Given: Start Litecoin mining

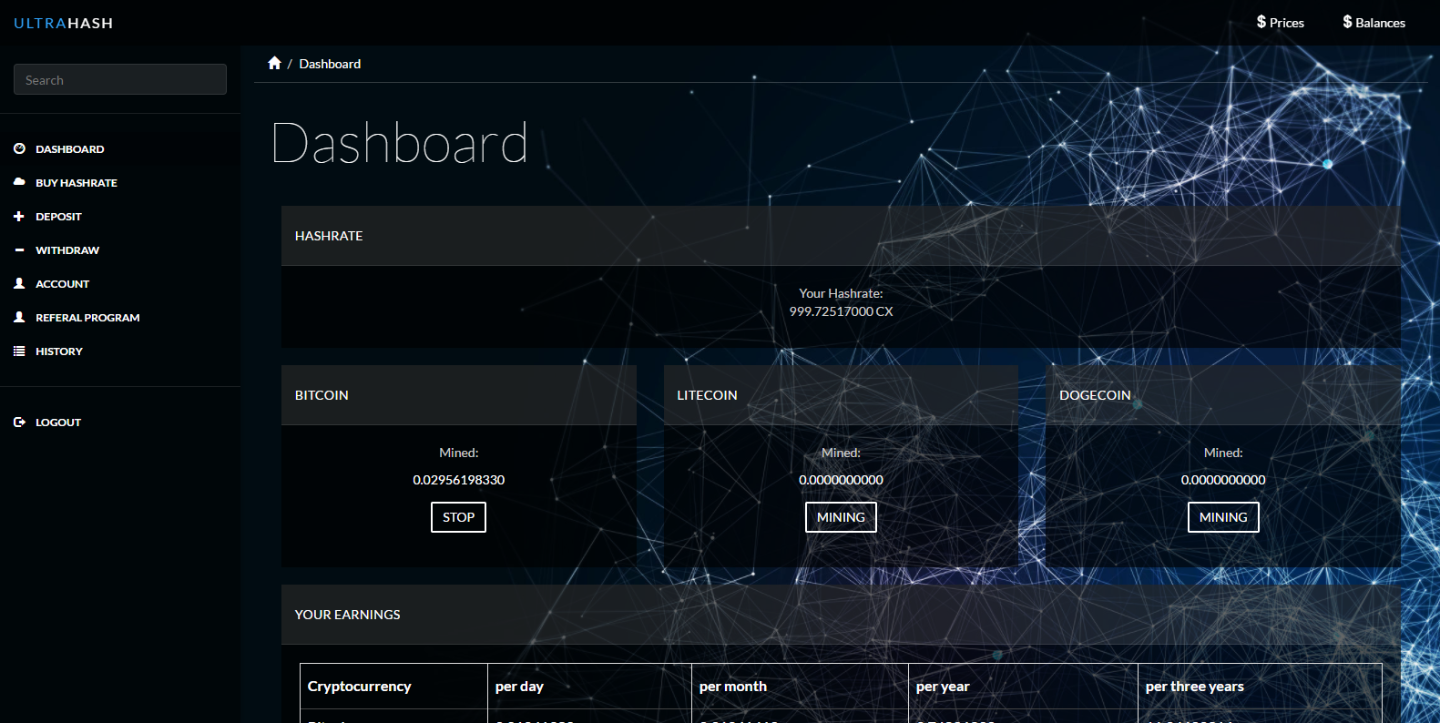Looking at the screenshot, I should point(840,517).
